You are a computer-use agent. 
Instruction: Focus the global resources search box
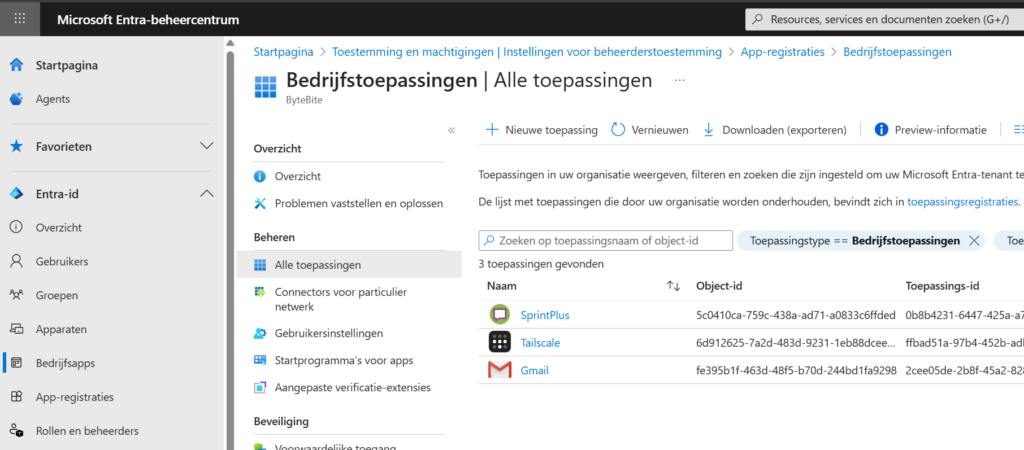point(885,19)
